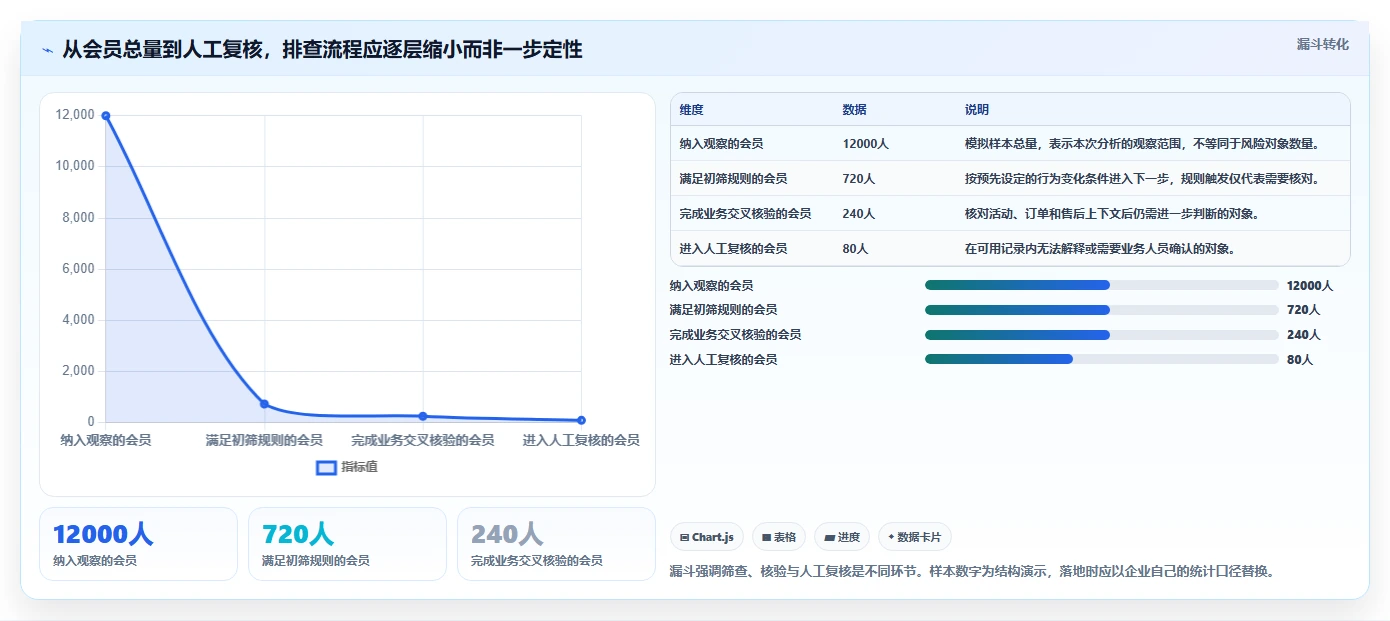1390x621 pixels.
Task: Click the 12000人 table cell
Action: [x=865, y=144]
